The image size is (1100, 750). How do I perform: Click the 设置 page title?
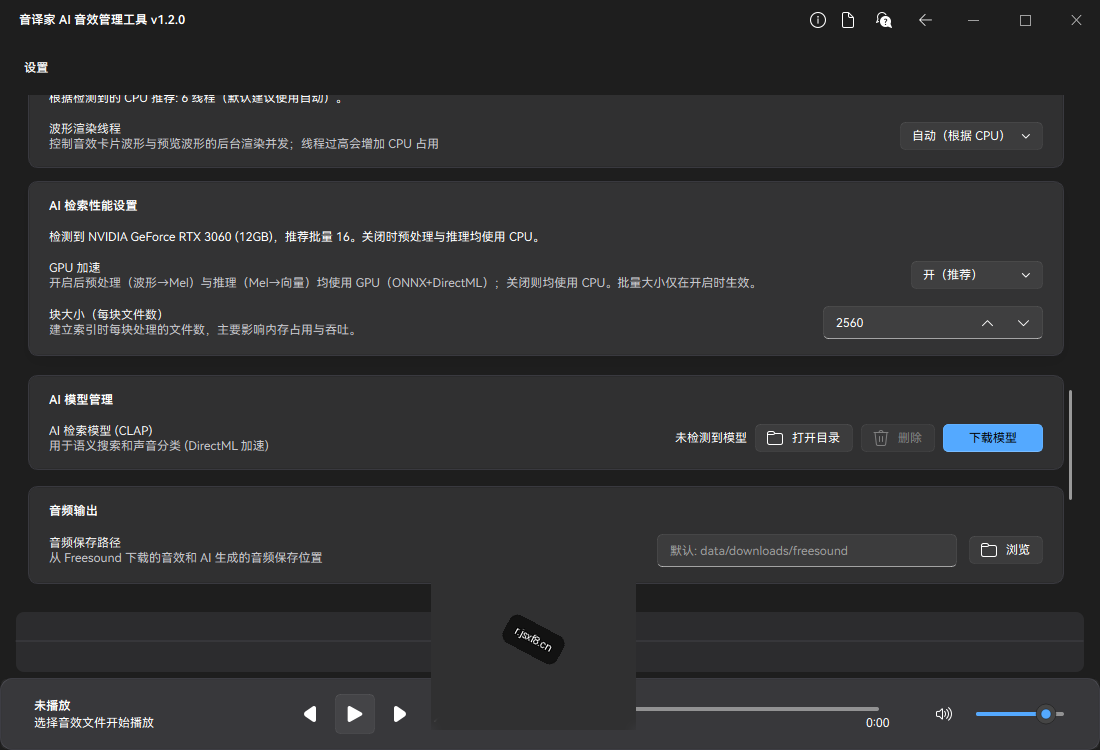36,67
